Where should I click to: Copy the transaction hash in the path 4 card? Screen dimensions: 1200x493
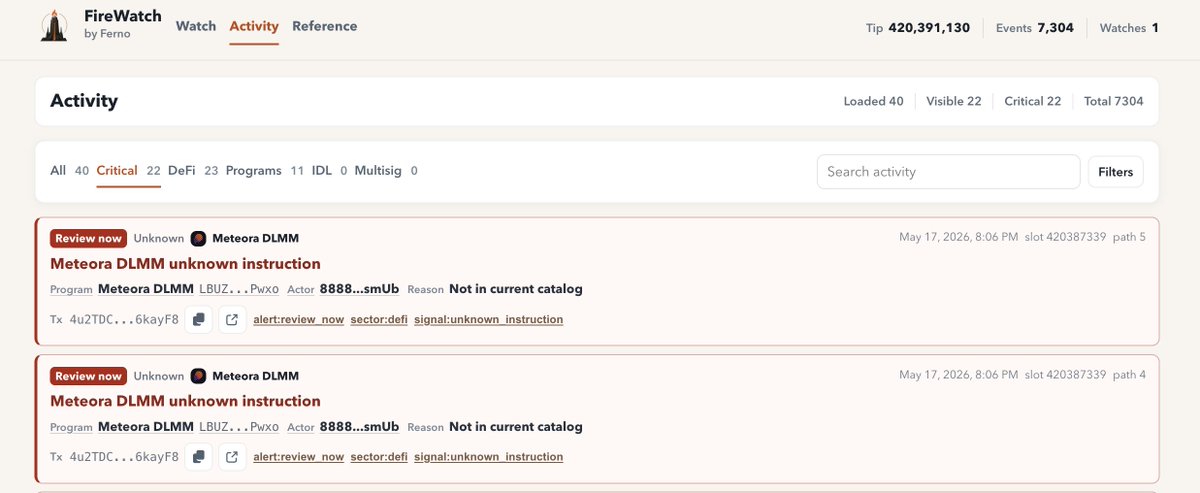coord(199,457)
